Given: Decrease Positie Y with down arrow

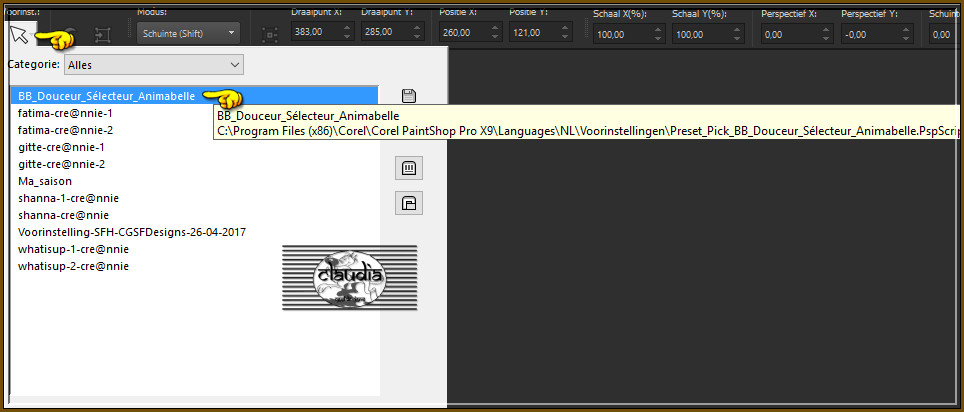Looking at the screenshot, I should point(565,38).
